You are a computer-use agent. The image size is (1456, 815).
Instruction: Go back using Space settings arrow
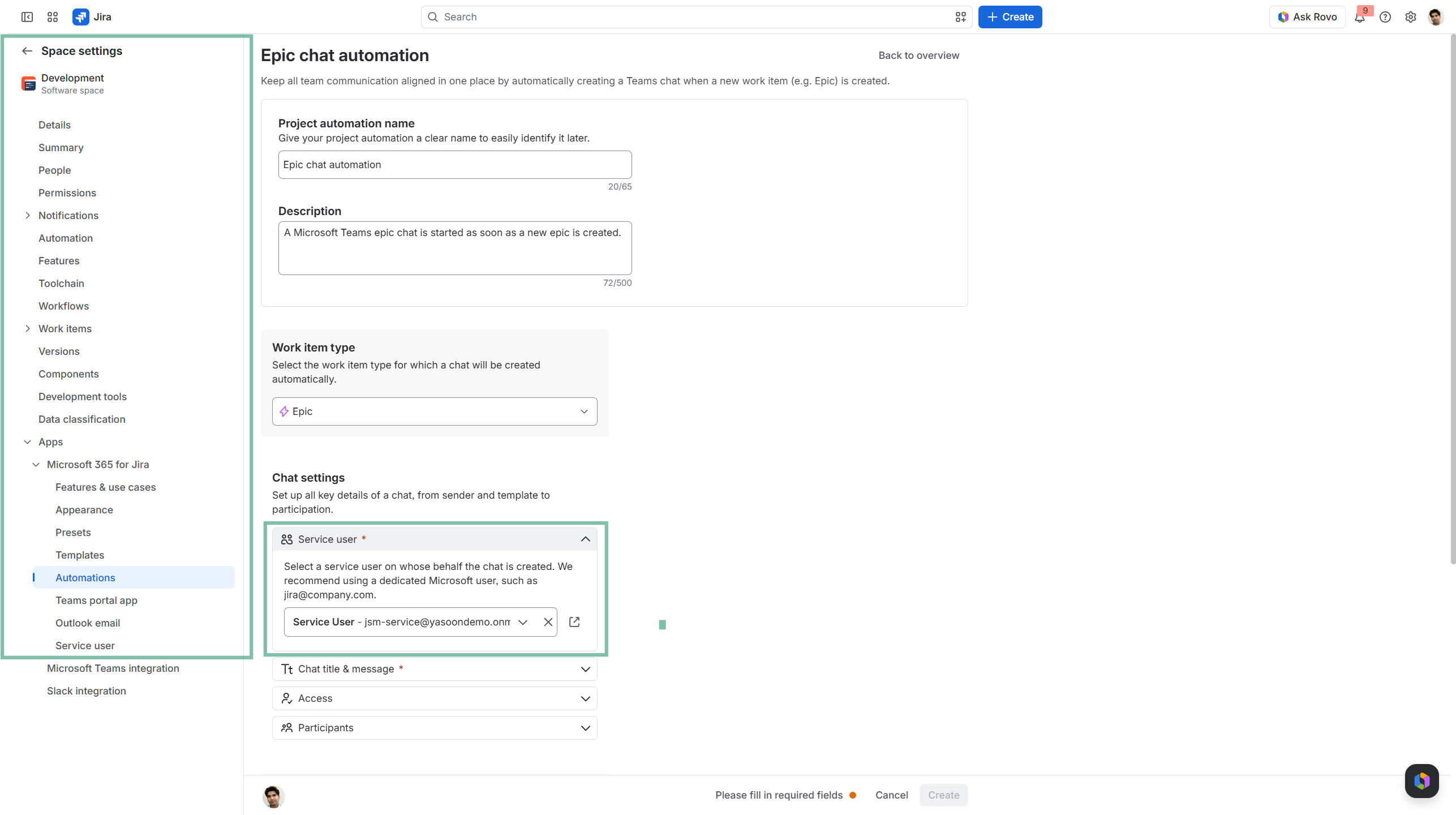click(27, 51)
